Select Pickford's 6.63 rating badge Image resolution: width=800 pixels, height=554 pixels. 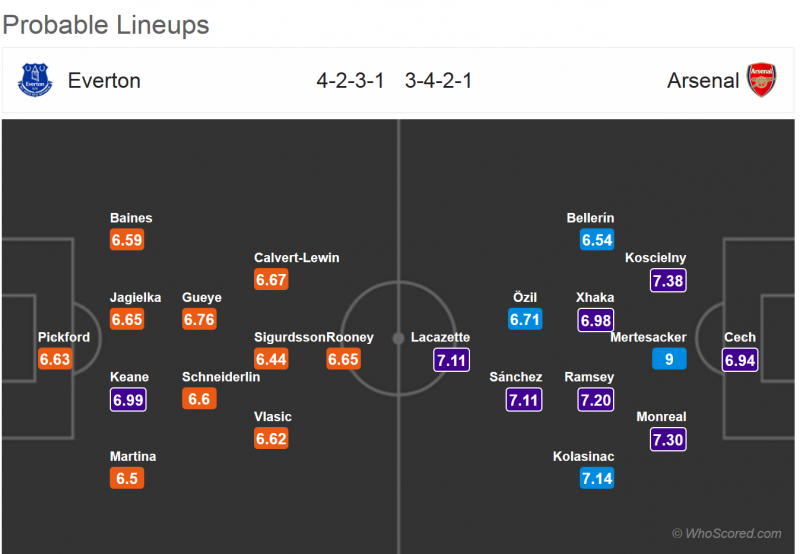(55, 359)
